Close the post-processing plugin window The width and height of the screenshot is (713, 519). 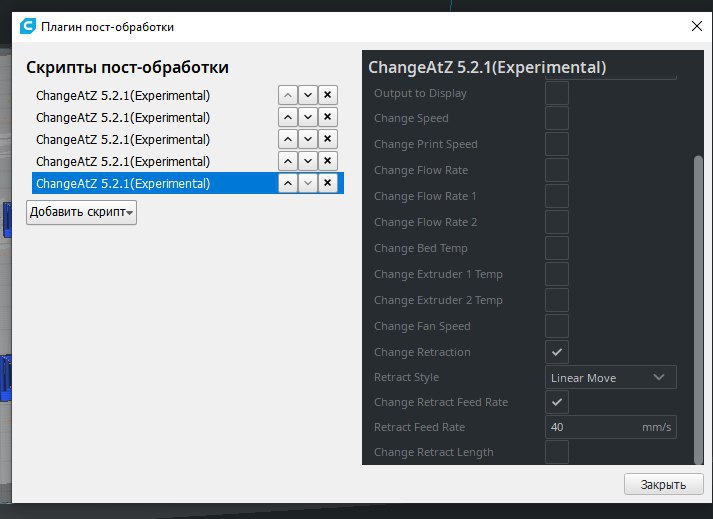(x=697, y=26)
